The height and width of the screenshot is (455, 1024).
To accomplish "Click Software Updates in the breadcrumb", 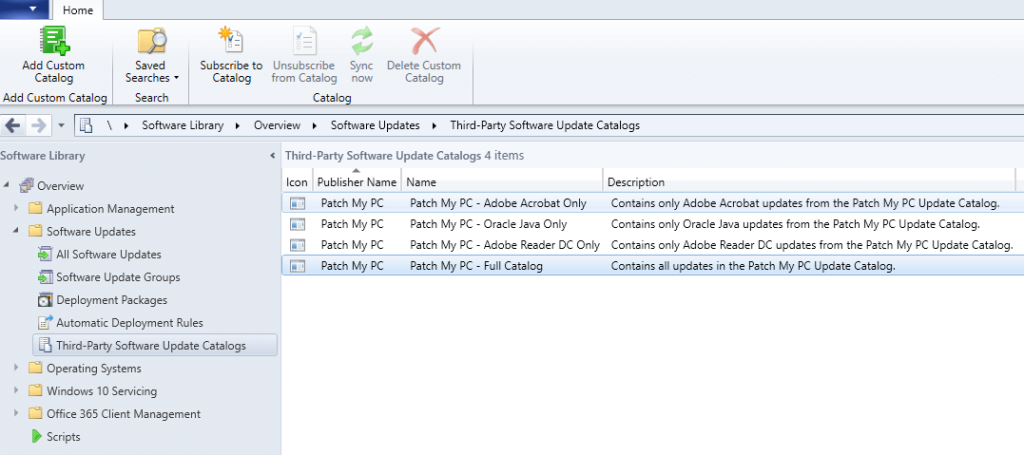I will [375, 125].
